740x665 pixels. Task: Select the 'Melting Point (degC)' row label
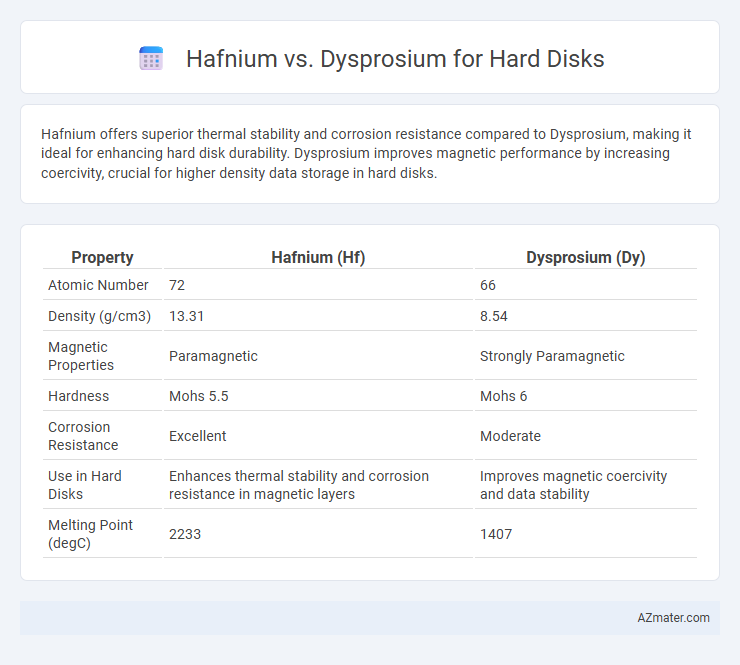point(90,534)
